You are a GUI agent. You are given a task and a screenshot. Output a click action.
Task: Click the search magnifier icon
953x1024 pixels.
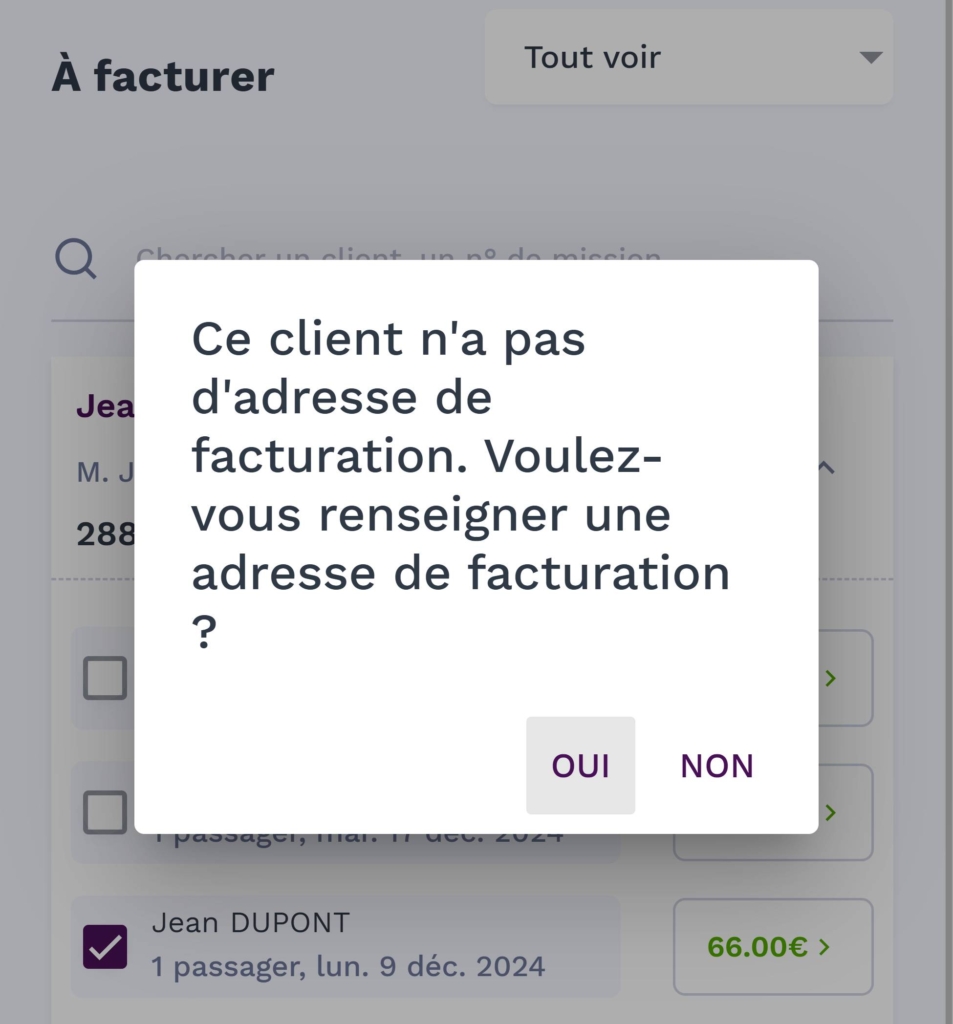(x=75, y=260)
